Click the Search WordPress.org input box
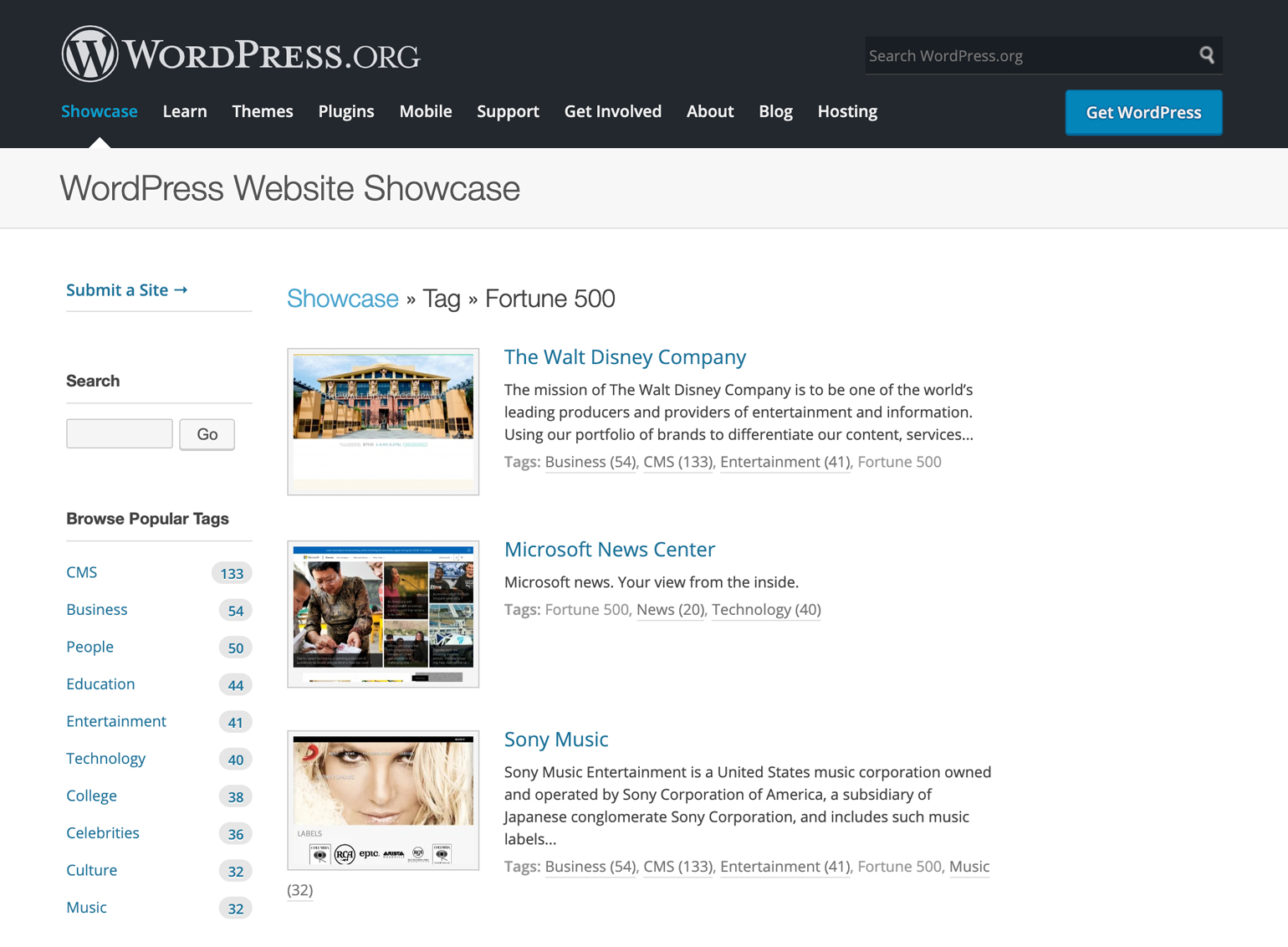The width and height of the screenshot is (1288, 947). (1020, 55)
